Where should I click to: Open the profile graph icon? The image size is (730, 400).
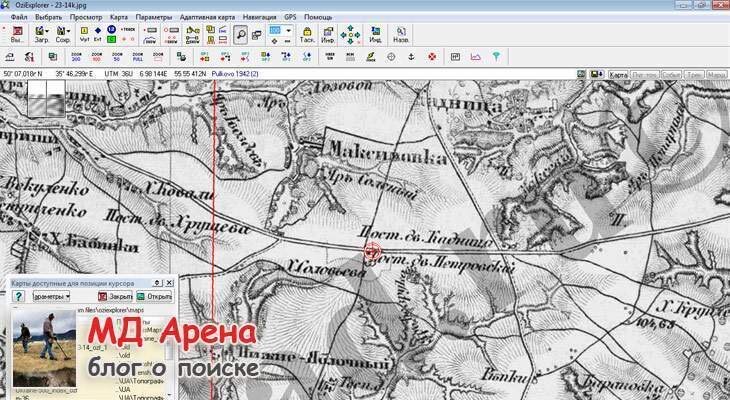475,57
